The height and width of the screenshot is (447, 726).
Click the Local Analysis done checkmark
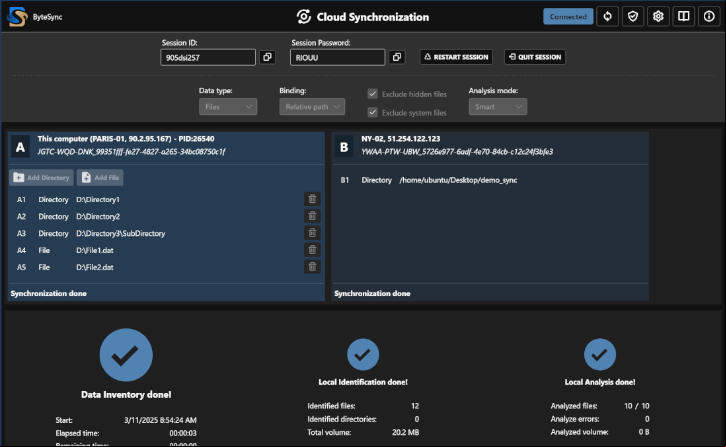pyautogui.click(x=600, y=354)
